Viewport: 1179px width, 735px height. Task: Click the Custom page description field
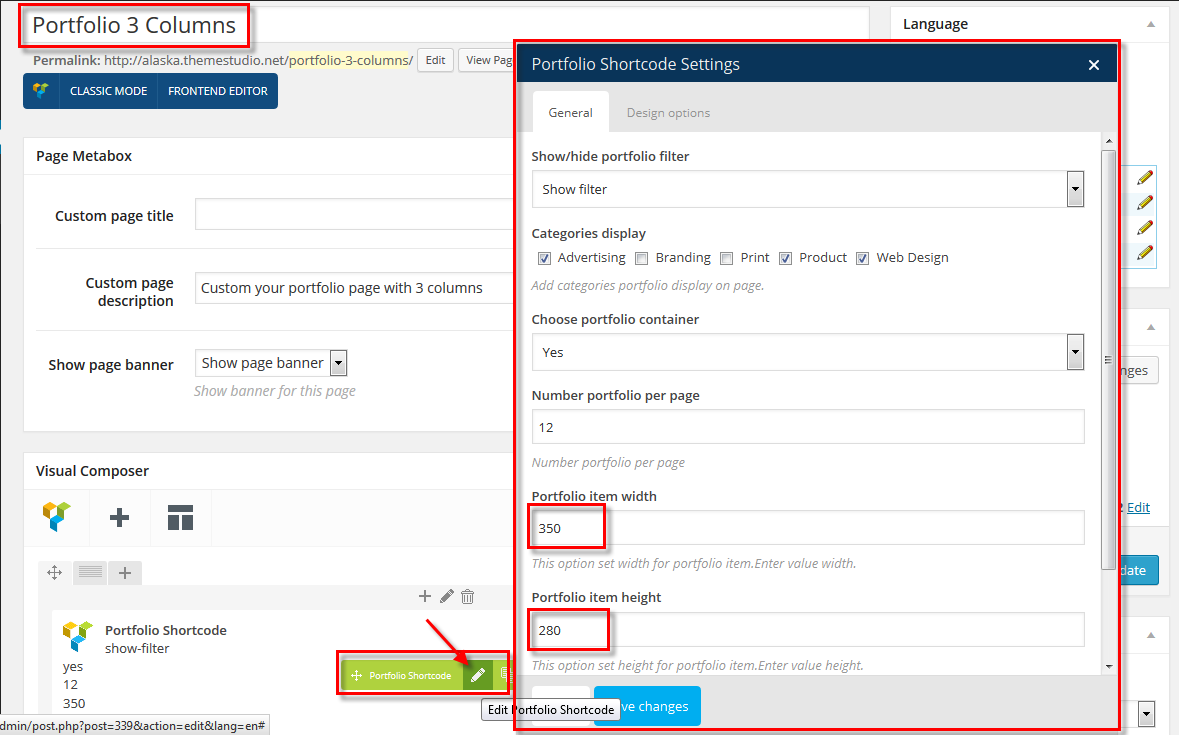pyautogui.click(x=354, y=288)
